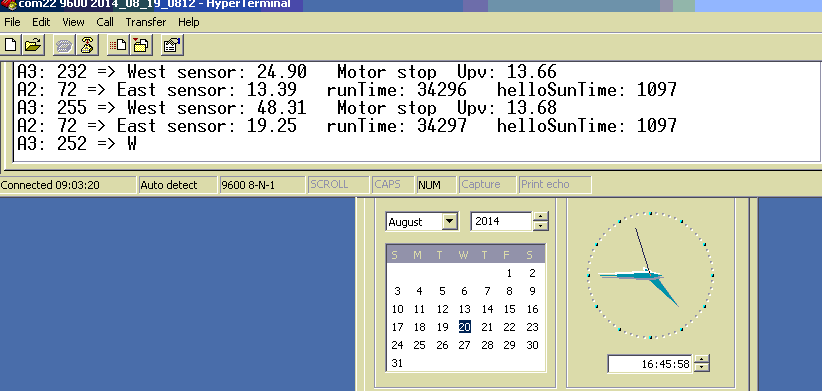This screenshot has height=391, width=822.
Task: Click the runTime: 34296 terminal text
Action: 396,90
